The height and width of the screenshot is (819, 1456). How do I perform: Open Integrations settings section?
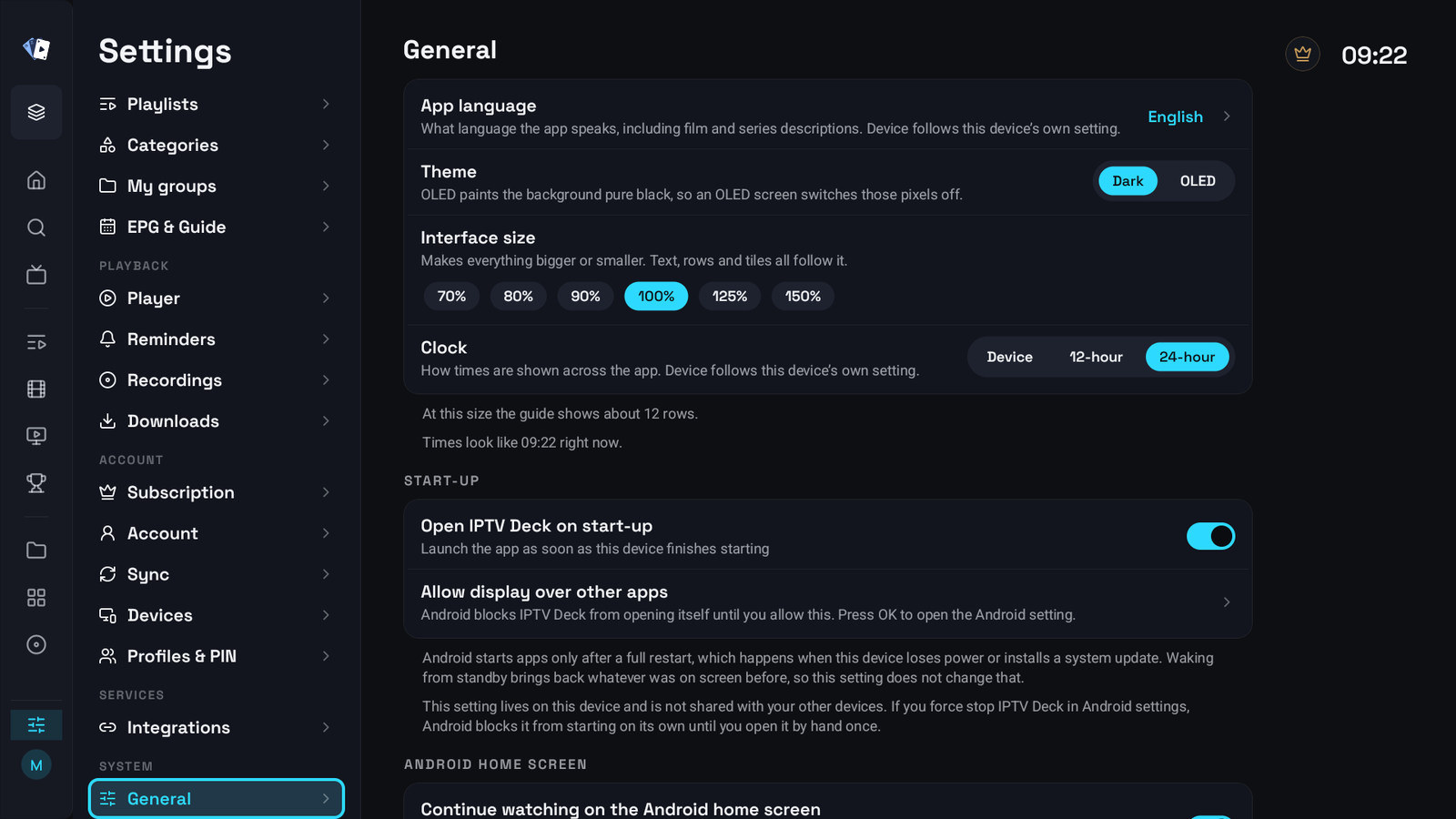coord(217,728)
